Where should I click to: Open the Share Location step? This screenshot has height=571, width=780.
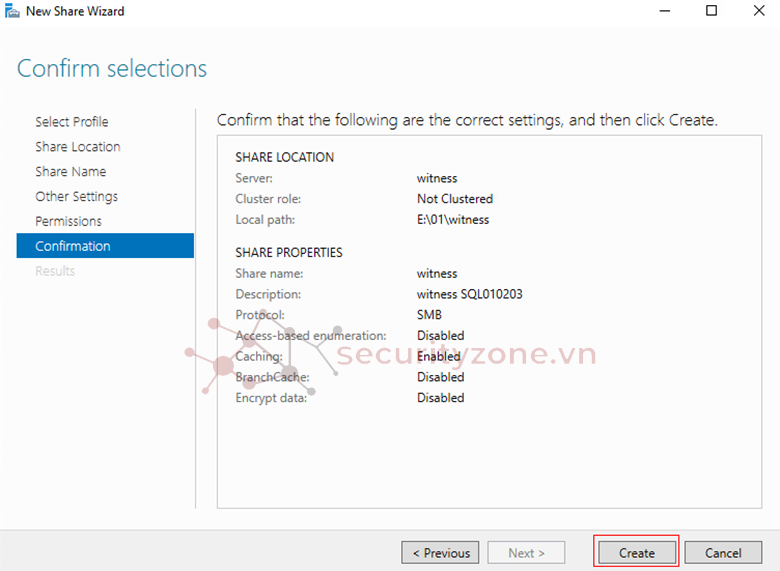(x=78, y=147)
